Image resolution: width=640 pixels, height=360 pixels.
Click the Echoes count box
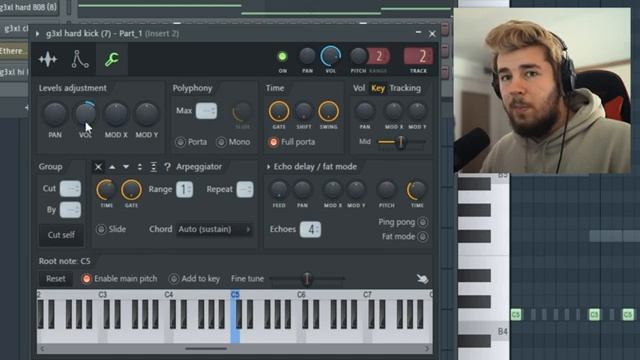click(x=310, y=229)
